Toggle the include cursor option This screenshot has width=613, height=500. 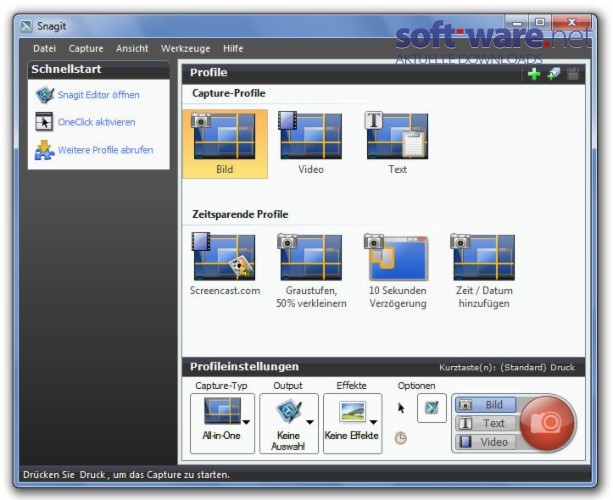[401, 408]
